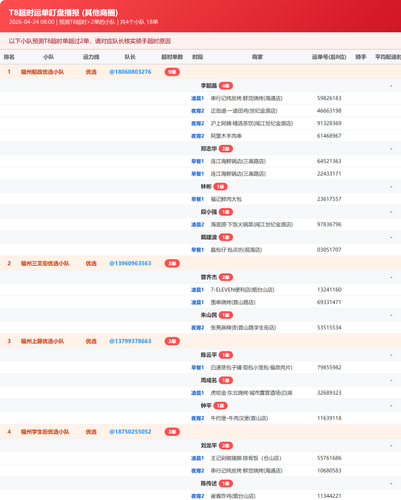
Task: Click order number 11344221
Action: click(329, 496)
